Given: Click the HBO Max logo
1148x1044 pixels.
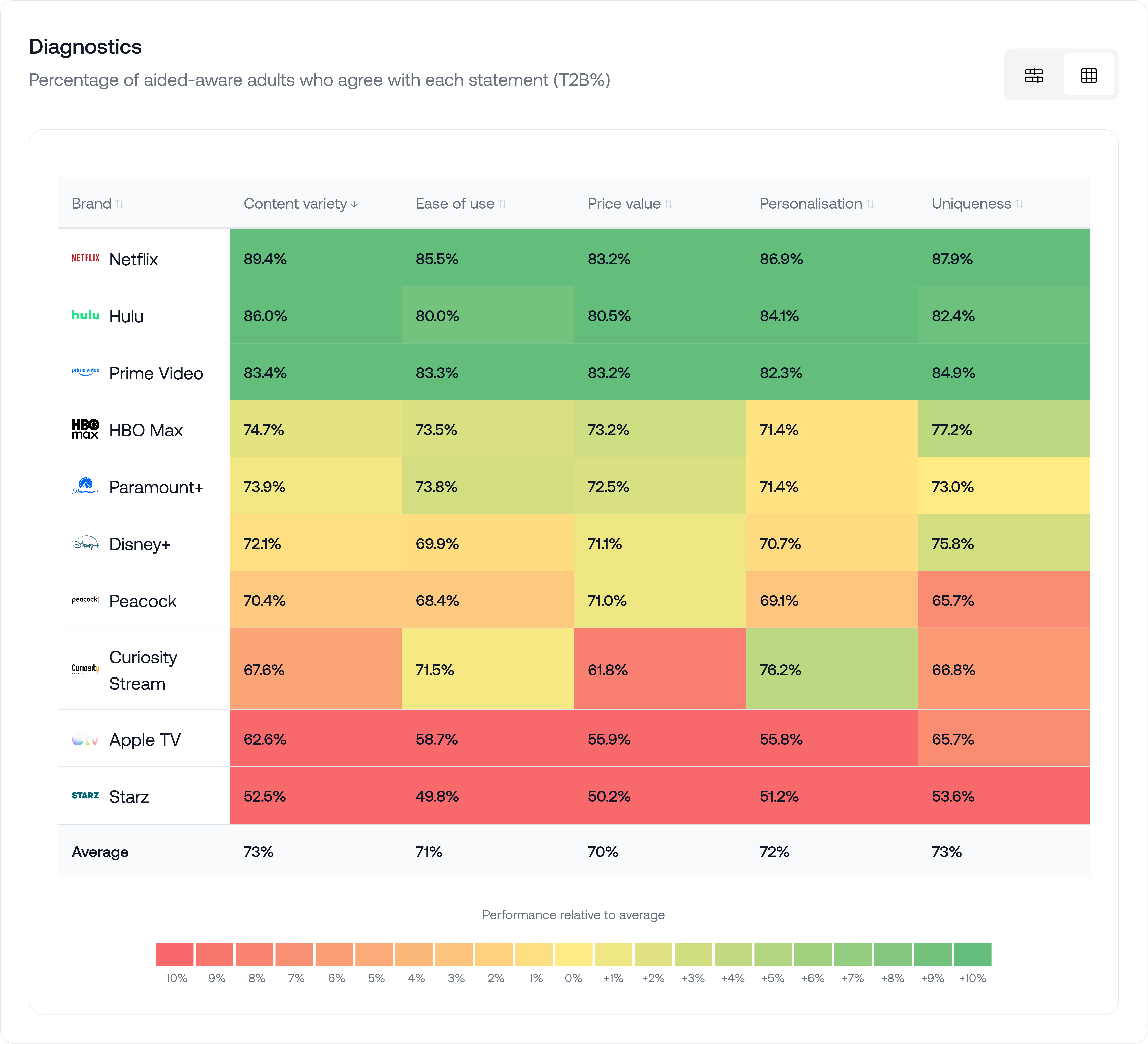Looking at the screenshot, I should 85,429.
